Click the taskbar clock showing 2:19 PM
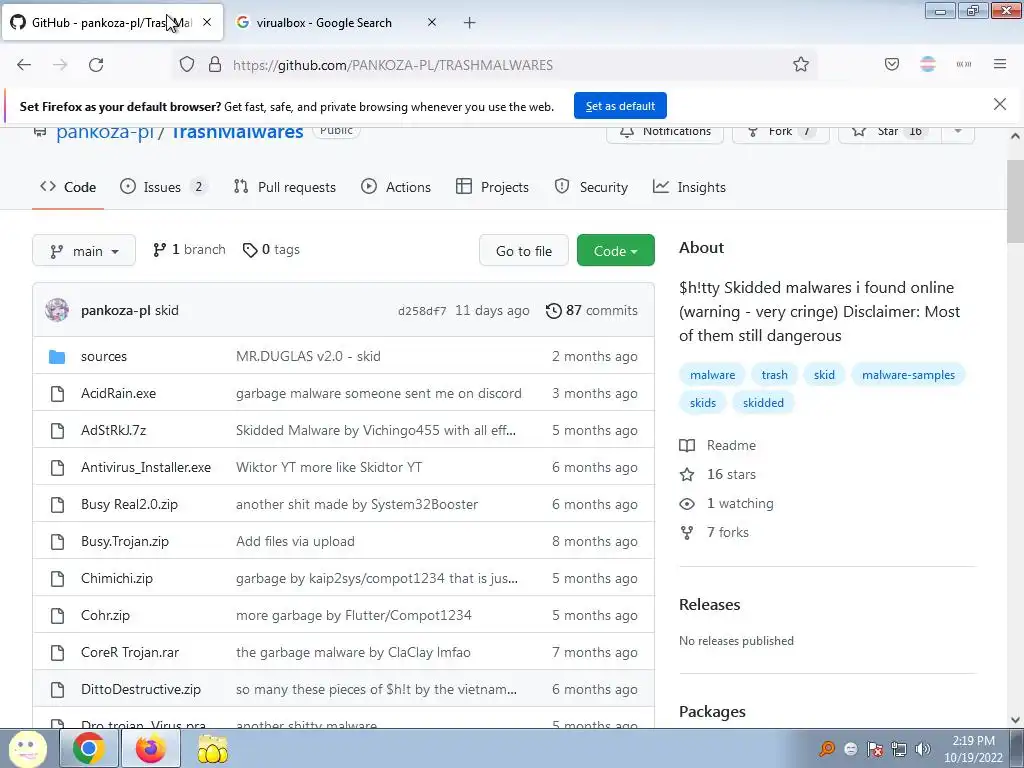 [x=973, y=749]
